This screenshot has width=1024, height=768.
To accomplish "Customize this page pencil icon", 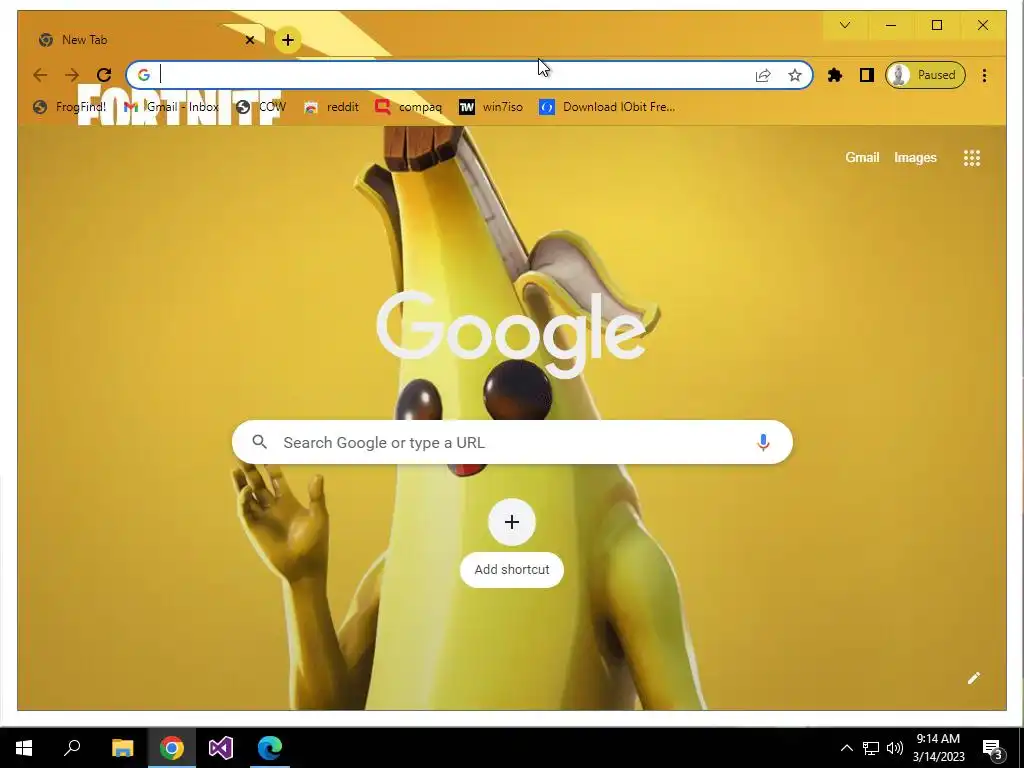I will pos(974,678).
